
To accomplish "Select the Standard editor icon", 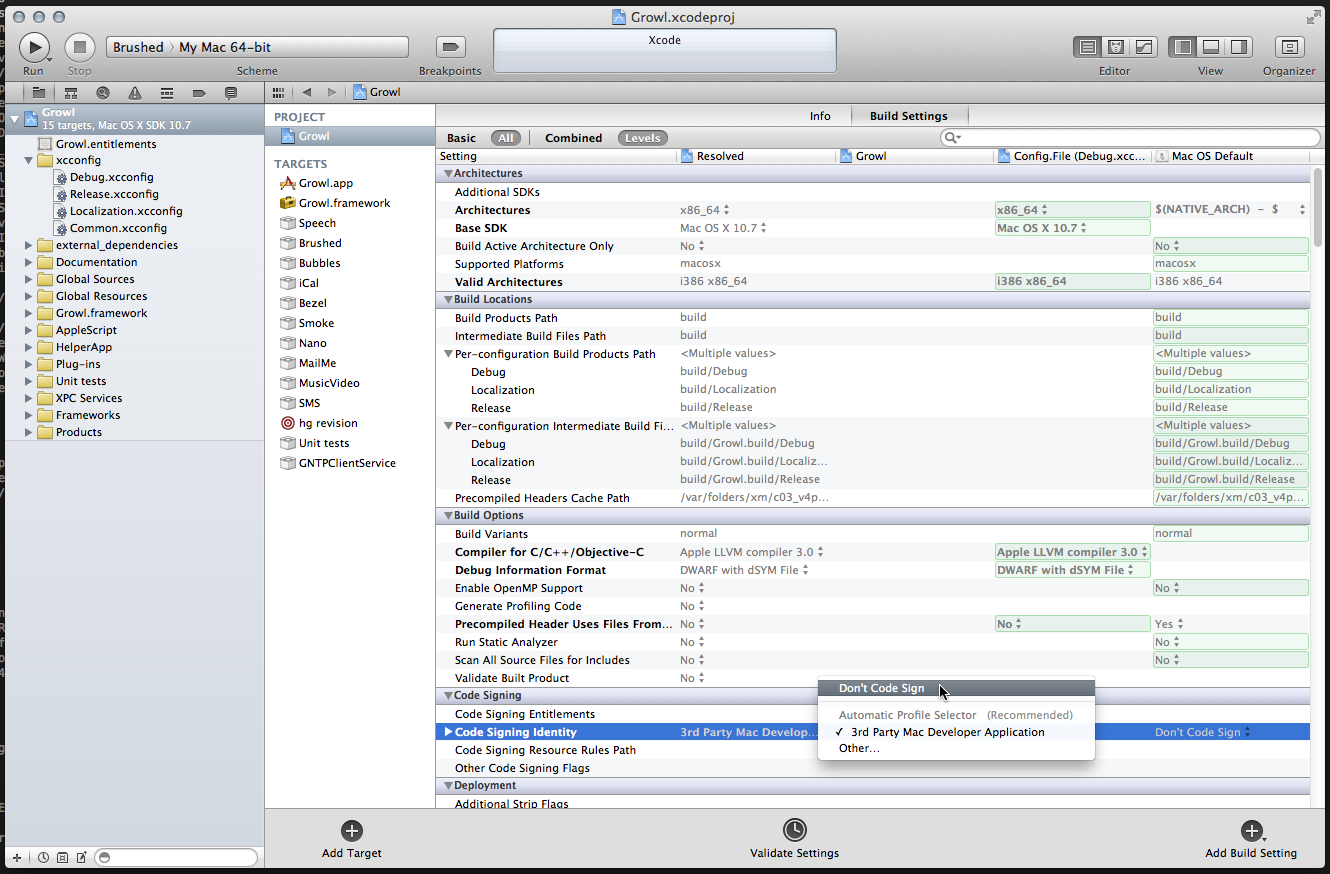I will 1088,47.
